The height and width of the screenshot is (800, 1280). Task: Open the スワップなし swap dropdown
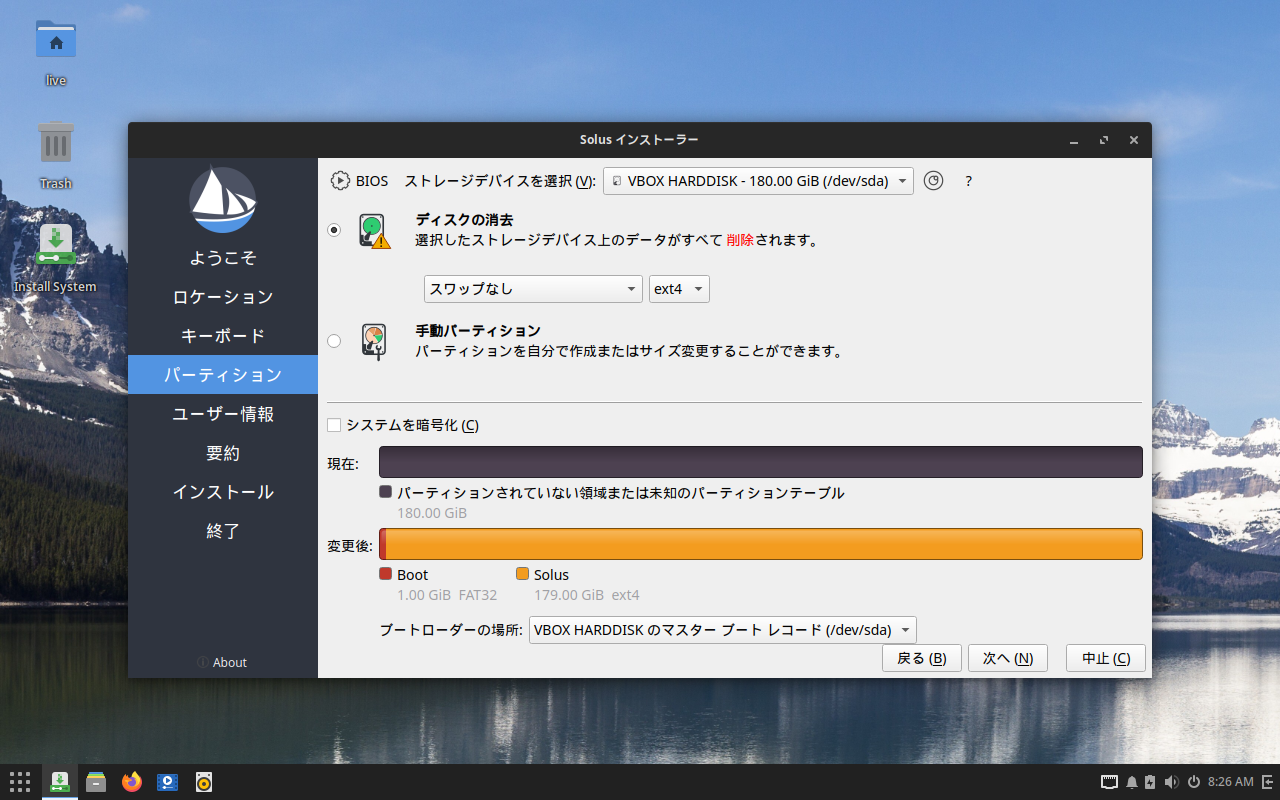tap(533, 289)
